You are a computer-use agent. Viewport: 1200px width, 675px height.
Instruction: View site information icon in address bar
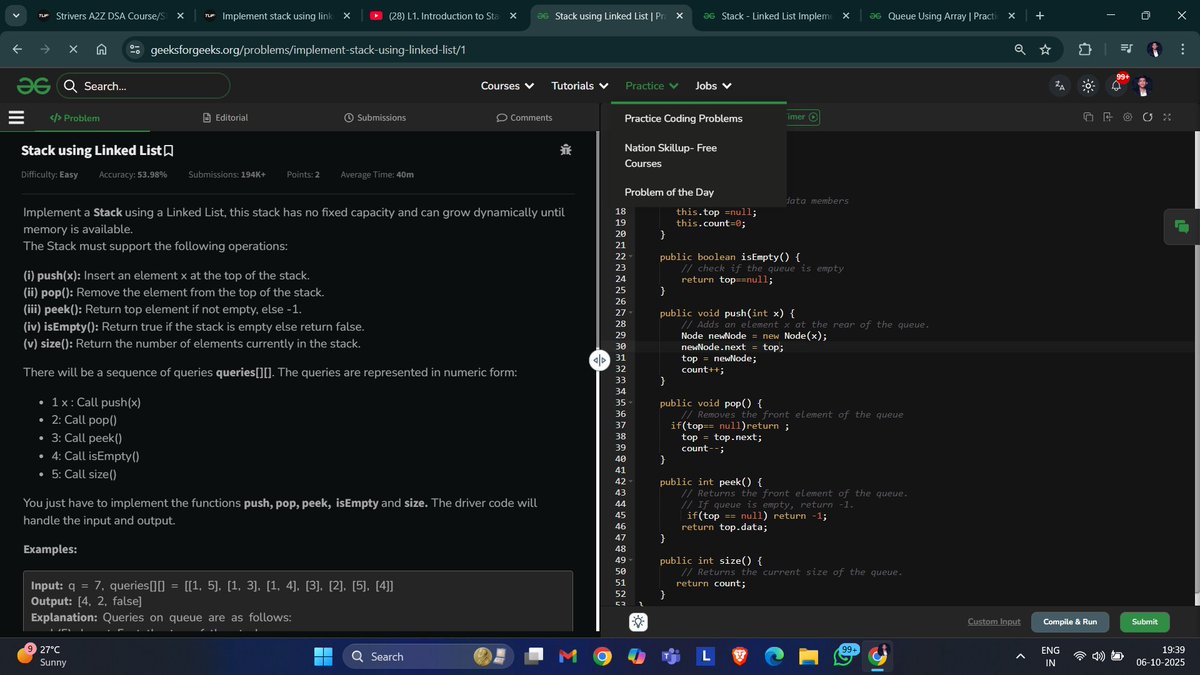tap(135, 49)
